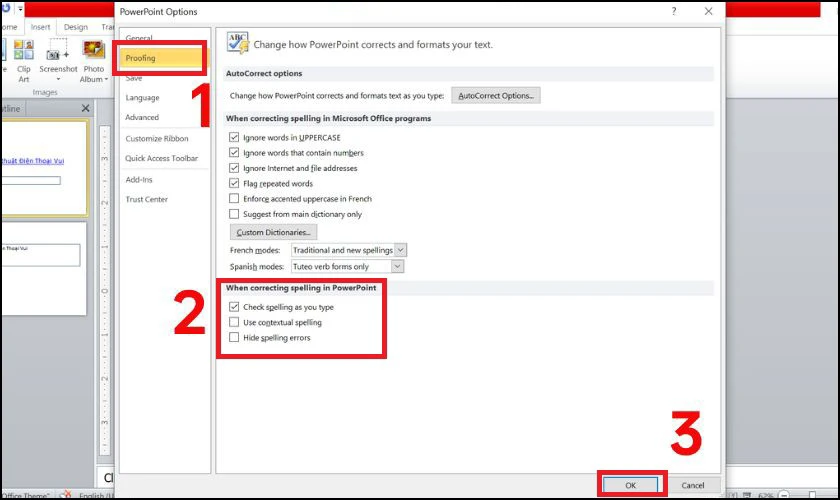The width and height of the screenshot is (840, 500).
Task: Click the AutoCorrect options section header
Action: [264, 73]
